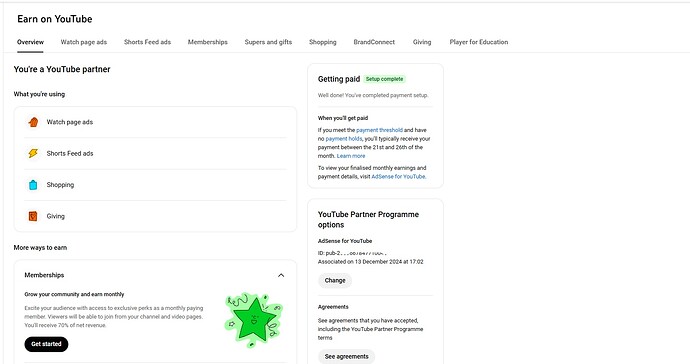Click the Shopping row label
This screenshot has width=690, height=364.
pyautogui.click(x=60, y=185)
